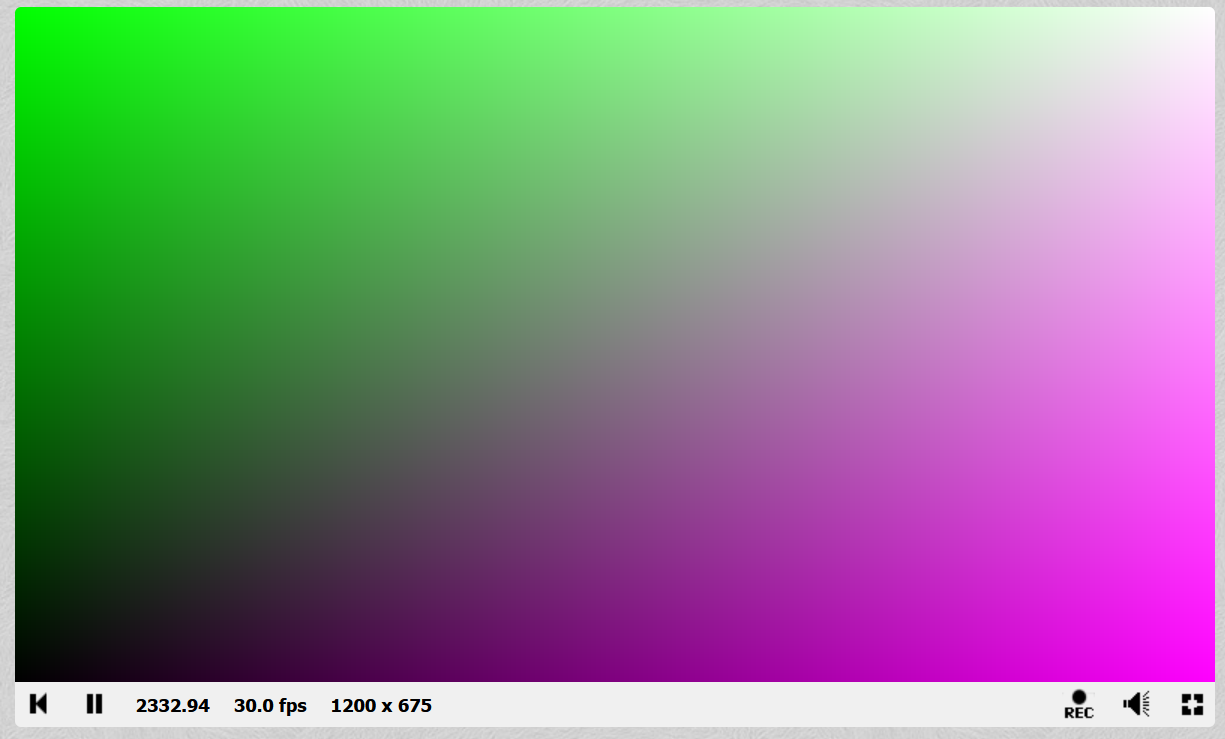Screen dimensions: 1225x739
Task: Reset the shader time to start
Action: tap(39, 704)
